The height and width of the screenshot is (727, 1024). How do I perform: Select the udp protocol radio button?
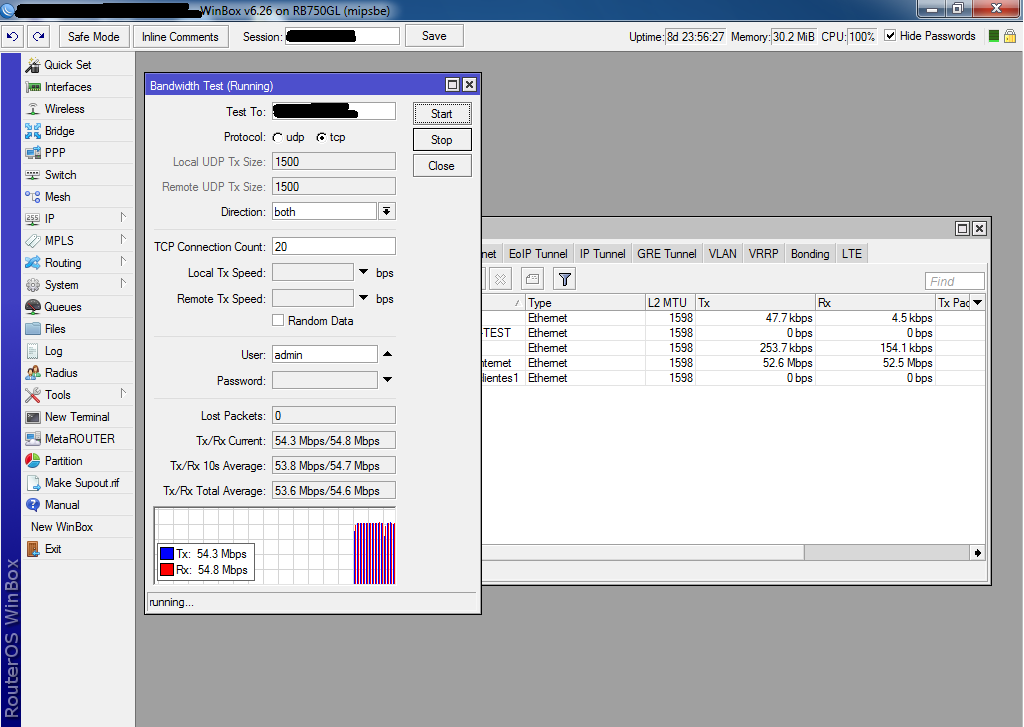278,138
